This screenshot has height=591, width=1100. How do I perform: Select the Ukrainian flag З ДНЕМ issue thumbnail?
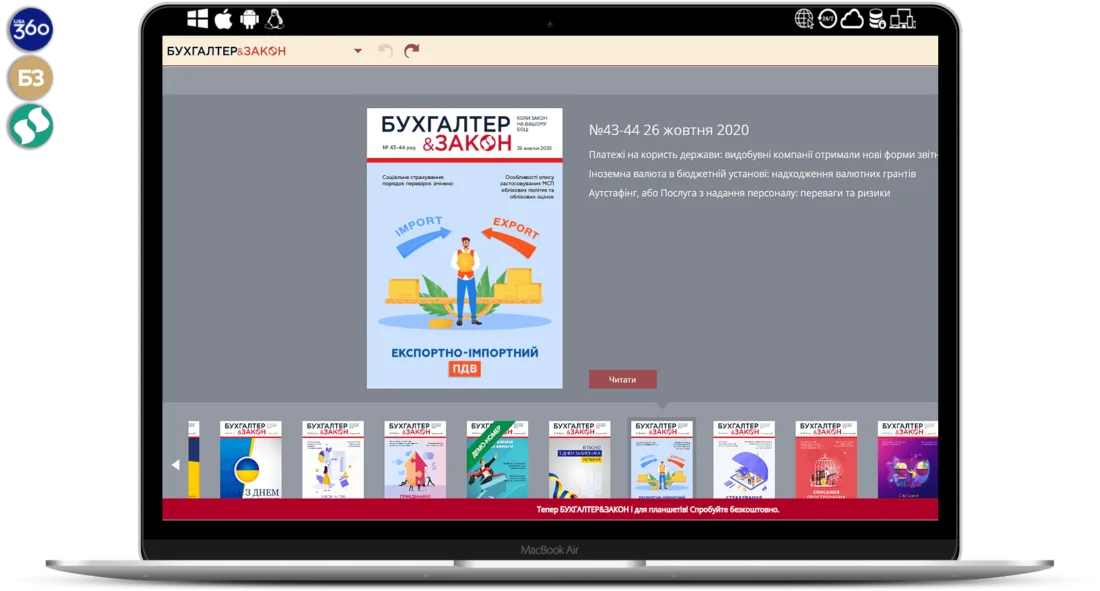250,460
